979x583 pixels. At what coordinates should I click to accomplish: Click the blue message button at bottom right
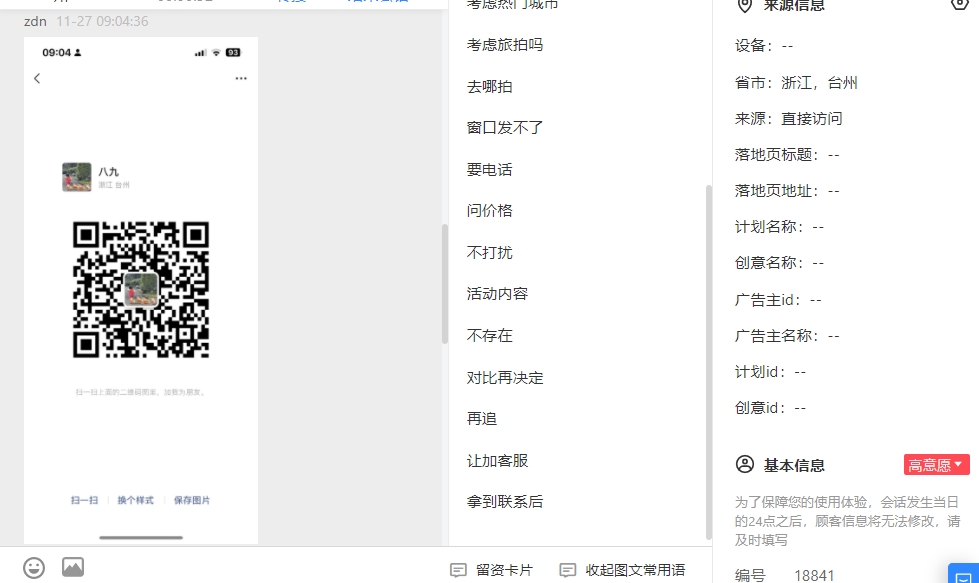(x=963, y=574)
